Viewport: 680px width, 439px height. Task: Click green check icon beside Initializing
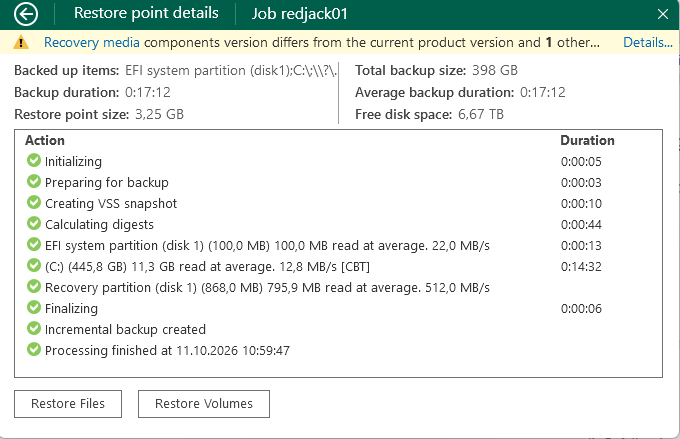coord(34,161)
